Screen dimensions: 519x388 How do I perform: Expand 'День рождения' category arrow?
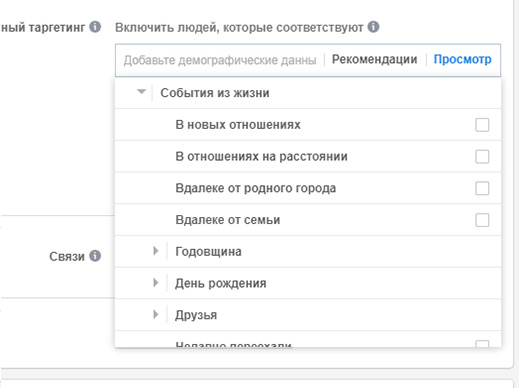click(x=155, y=283)
